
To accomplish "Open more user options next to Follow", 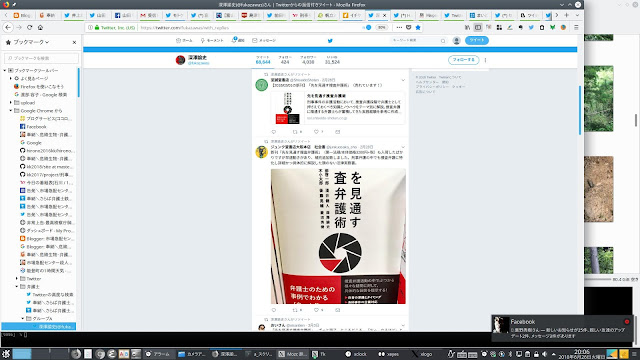I will [x=485, y=60].
